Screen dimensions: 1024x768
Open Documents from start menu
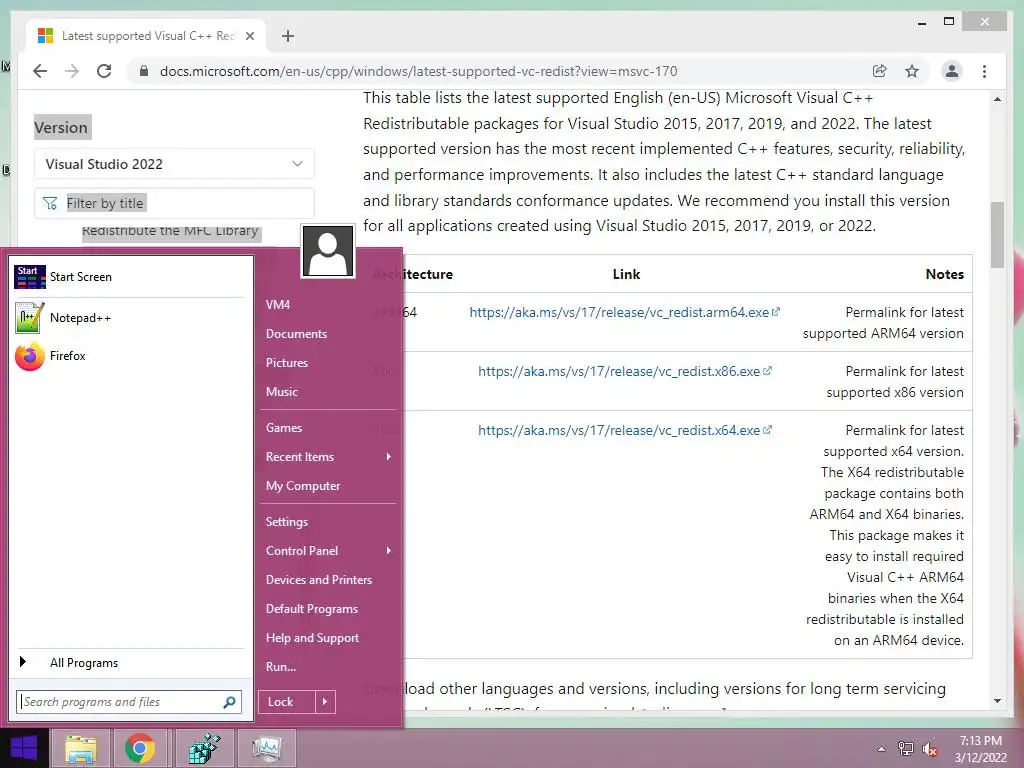pyautogui.click(x=296, y=334)
